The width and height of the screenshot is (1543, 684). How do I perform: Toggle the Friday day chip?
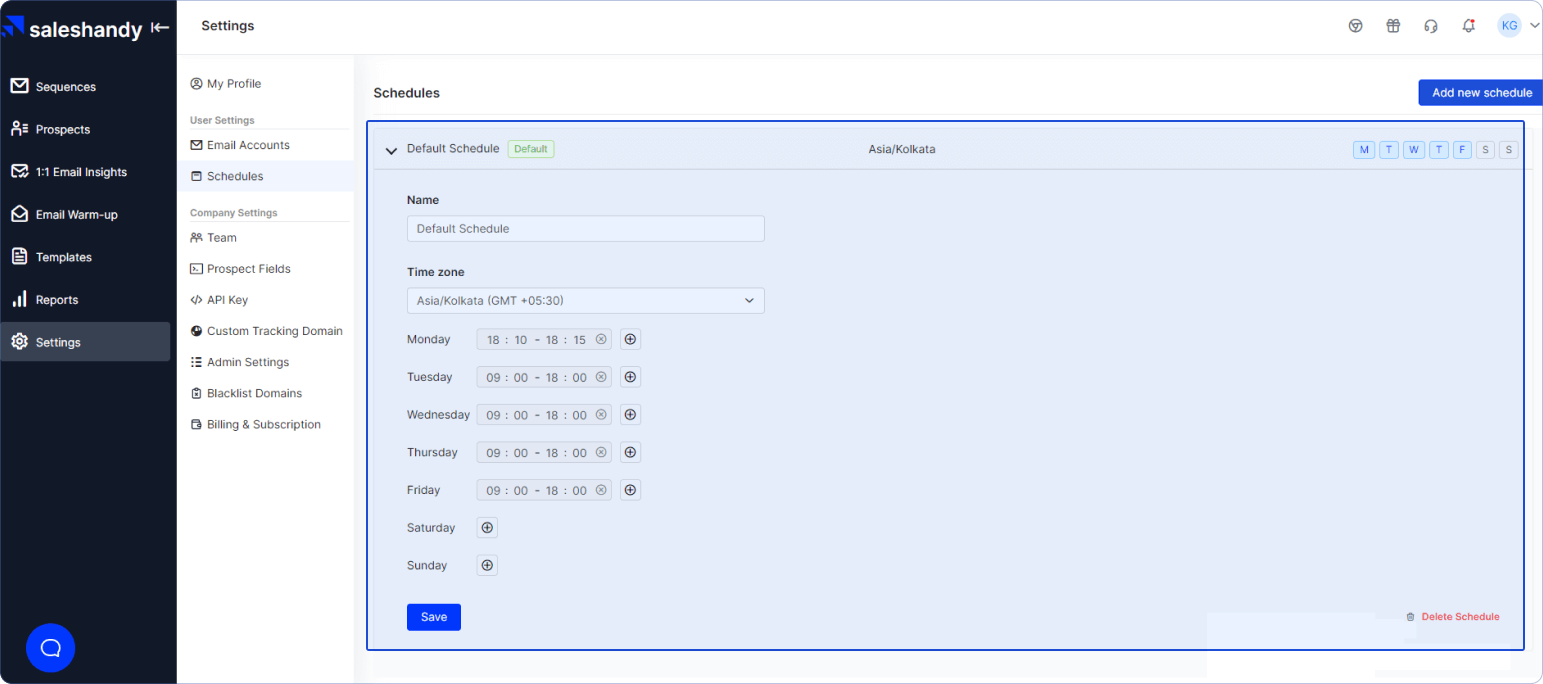coord(1463,150)
